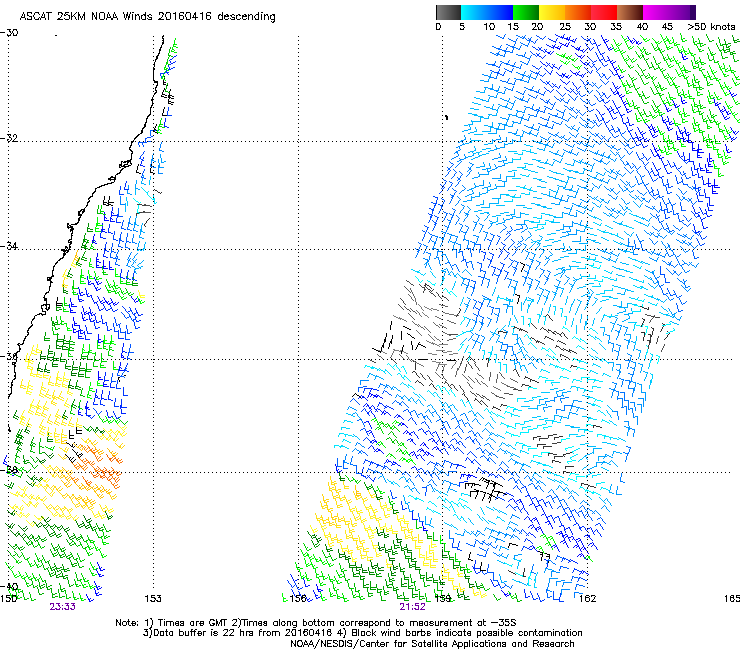Click the '-32' latitude axis label
This screenshot has height=650, width=740.
(9, 138)
